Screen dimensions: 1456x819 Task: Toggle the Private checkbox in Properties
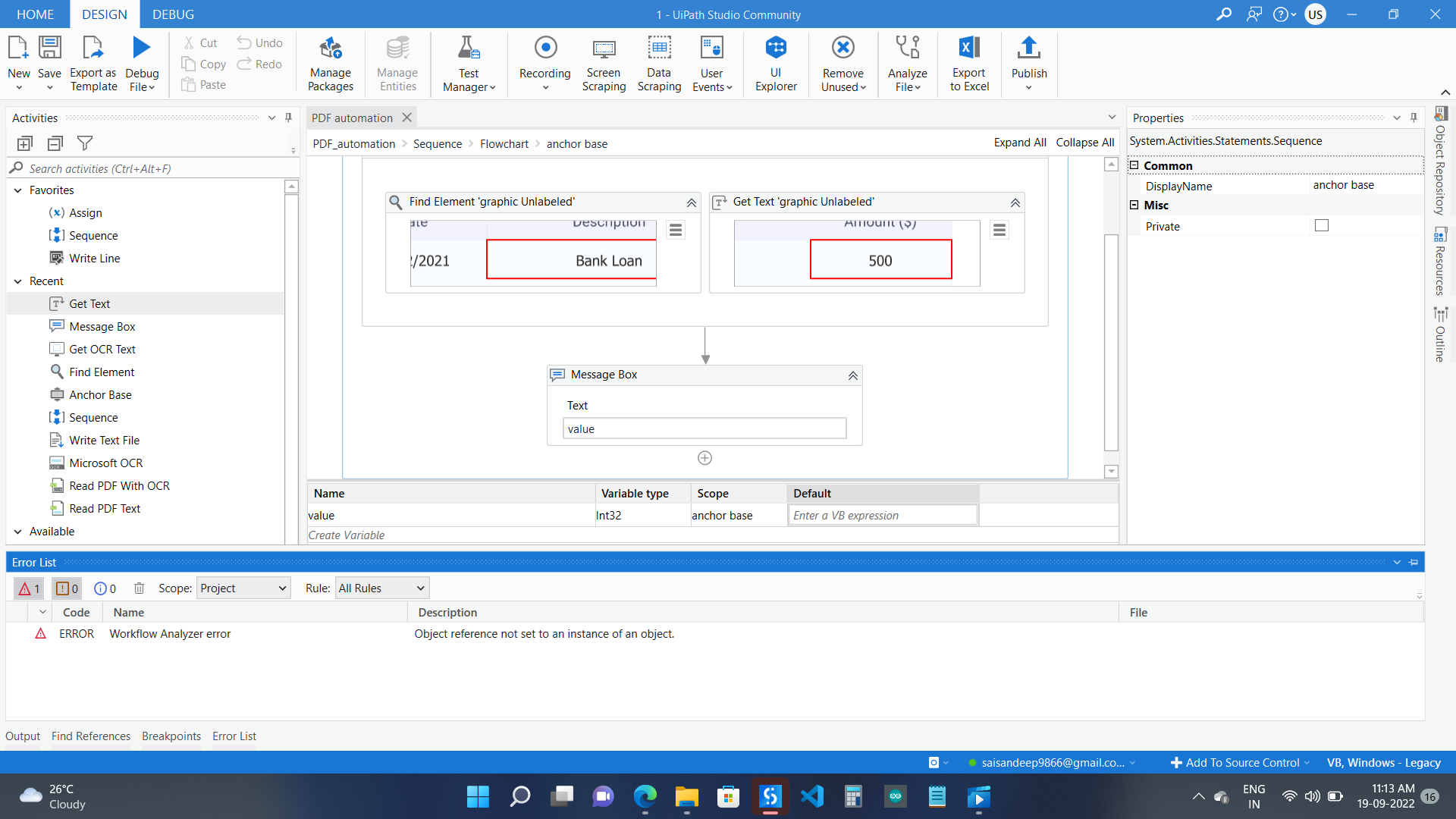click(1321, 225)
